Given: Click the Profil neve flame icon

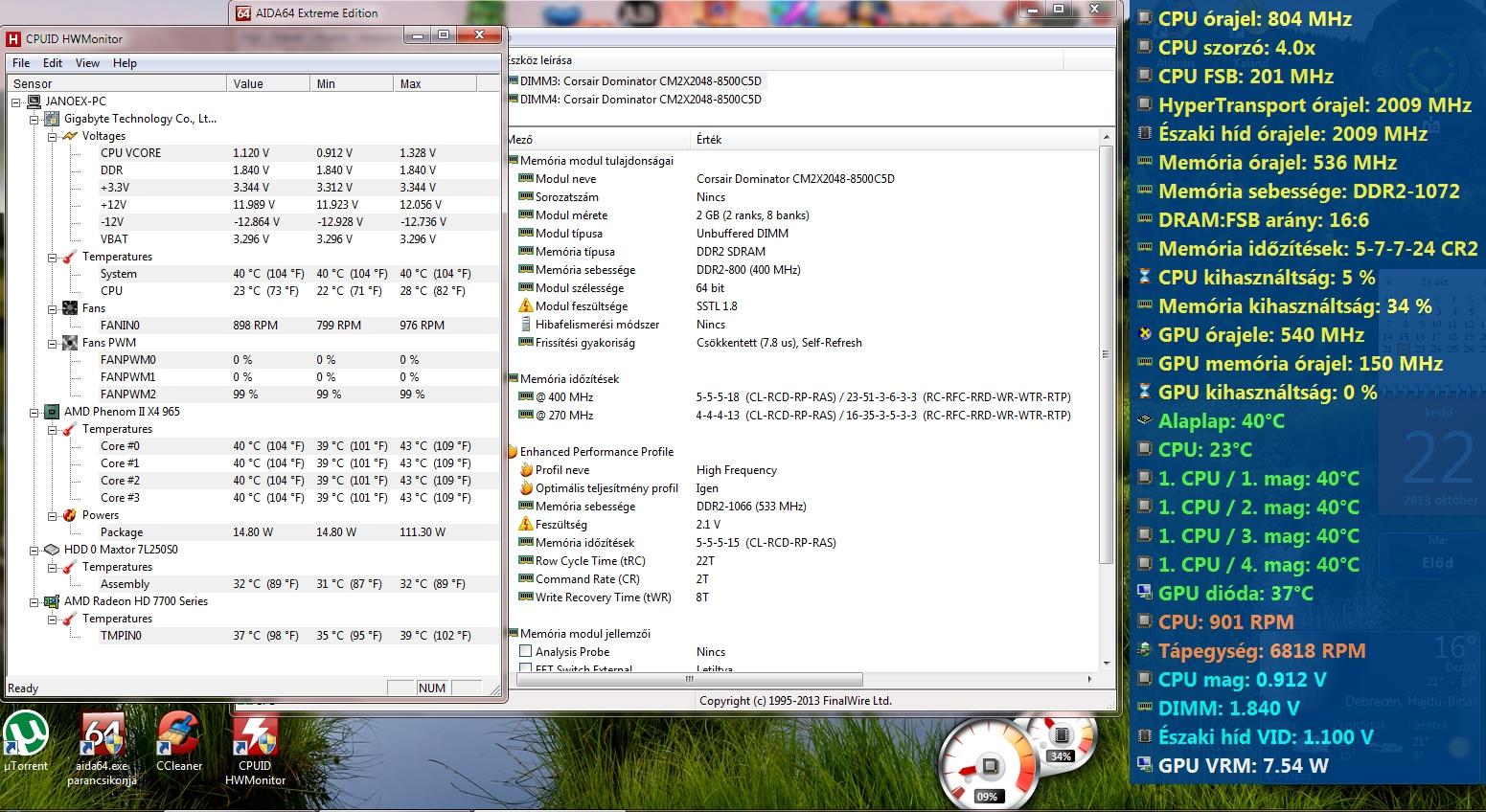Looking at the screenshot, I should tap(525, 470).
